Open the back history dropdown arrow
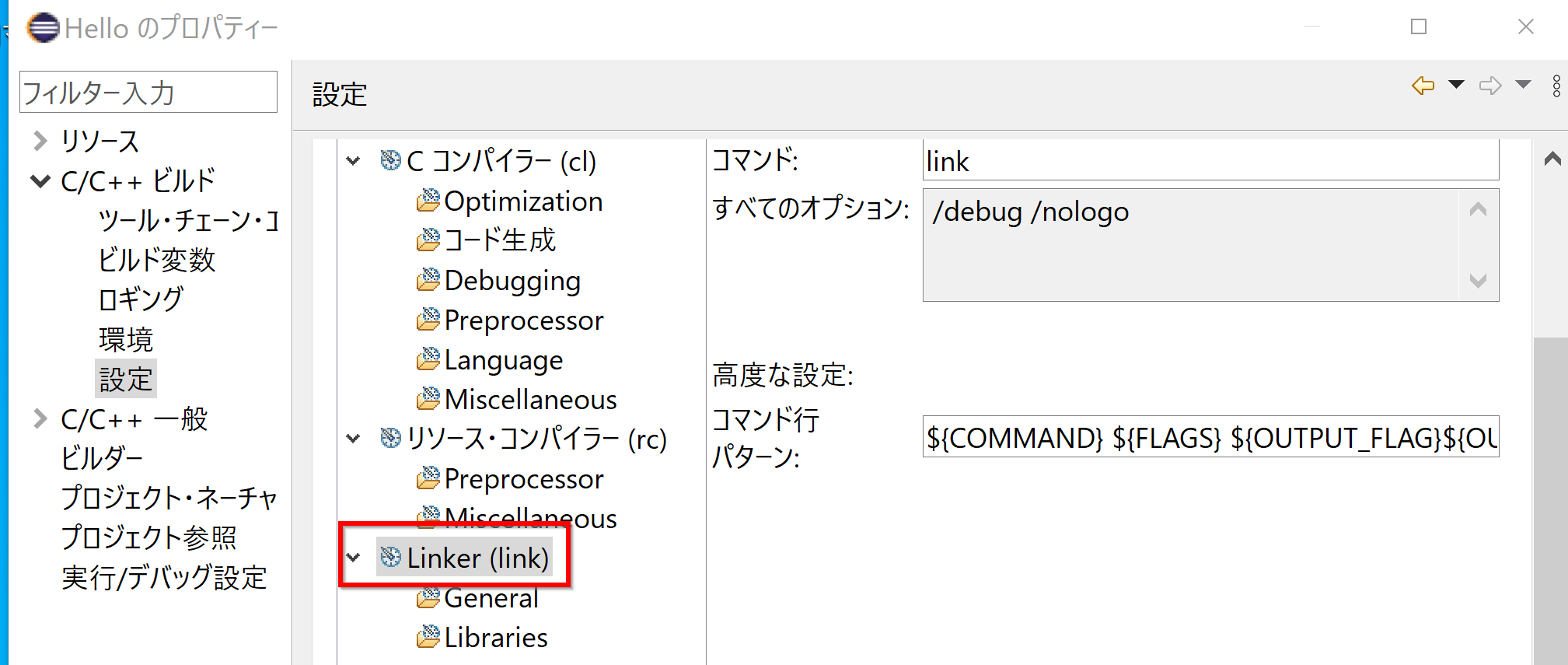This screenshot has width=1568, height=665. tap(1456, 85)
